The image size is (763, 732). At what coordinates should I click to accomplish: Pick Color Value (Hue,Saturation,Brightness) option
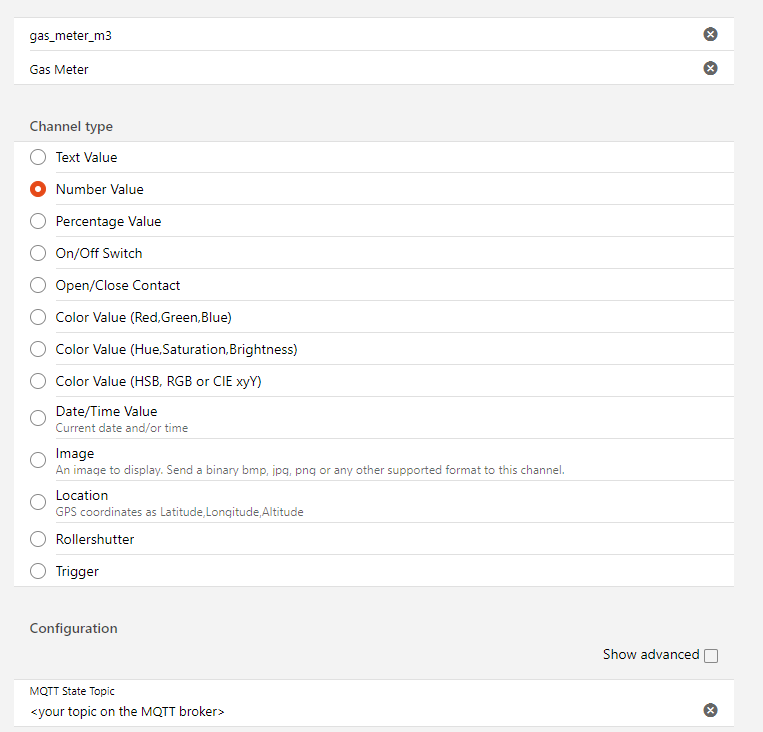[38, 349]
